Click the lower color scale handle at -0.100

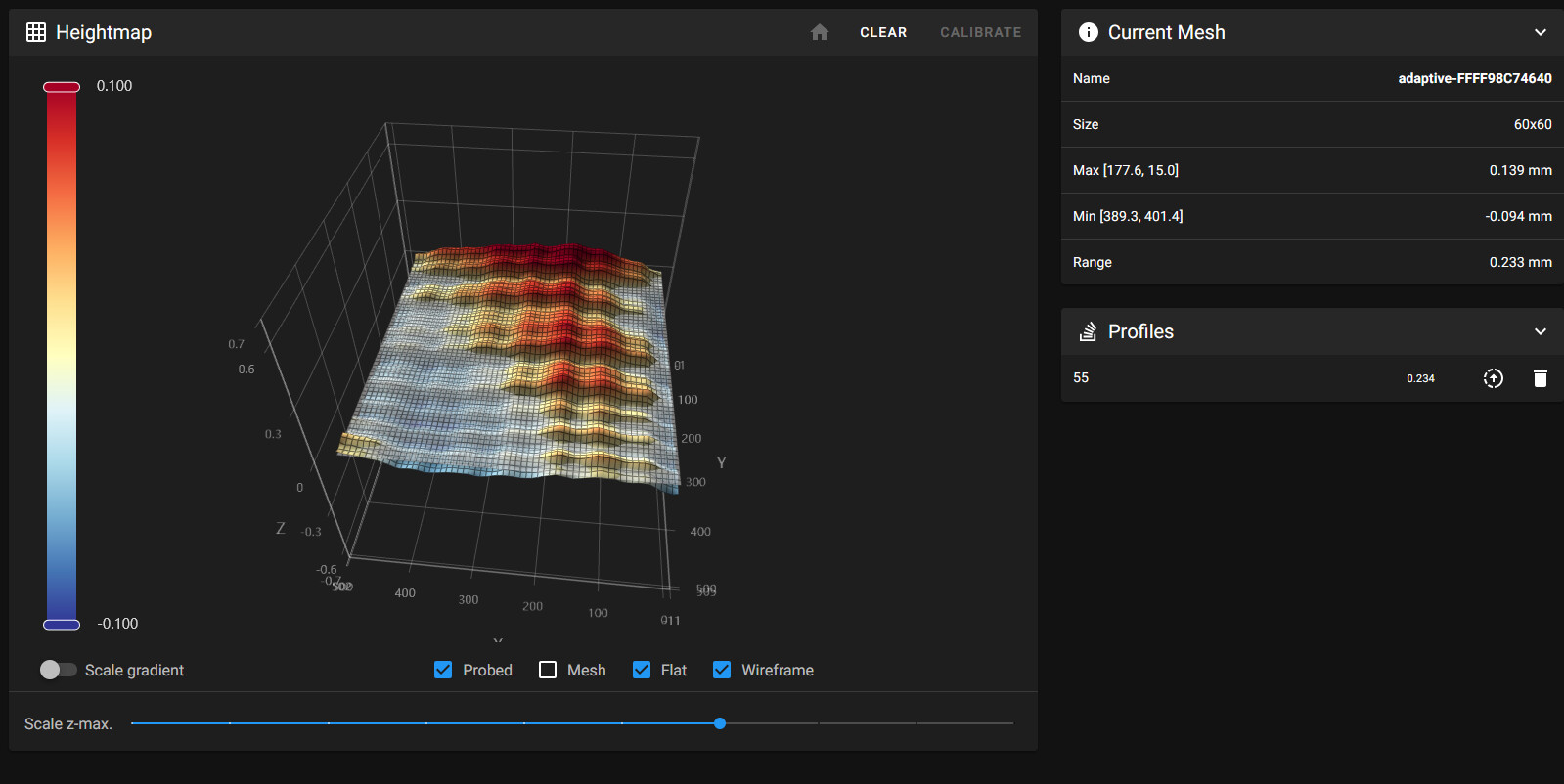(62, 625)
